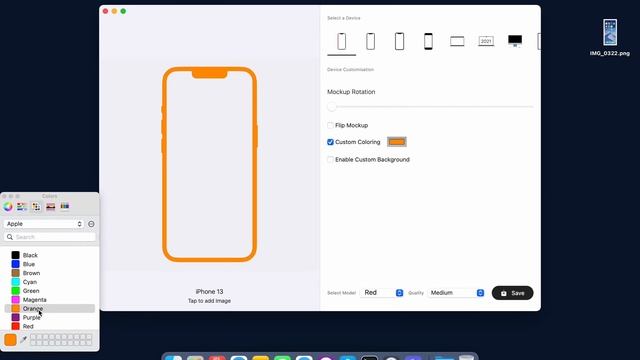The image size is (640, 360).
Task: Click the Save button
Action: click(512, 293)
